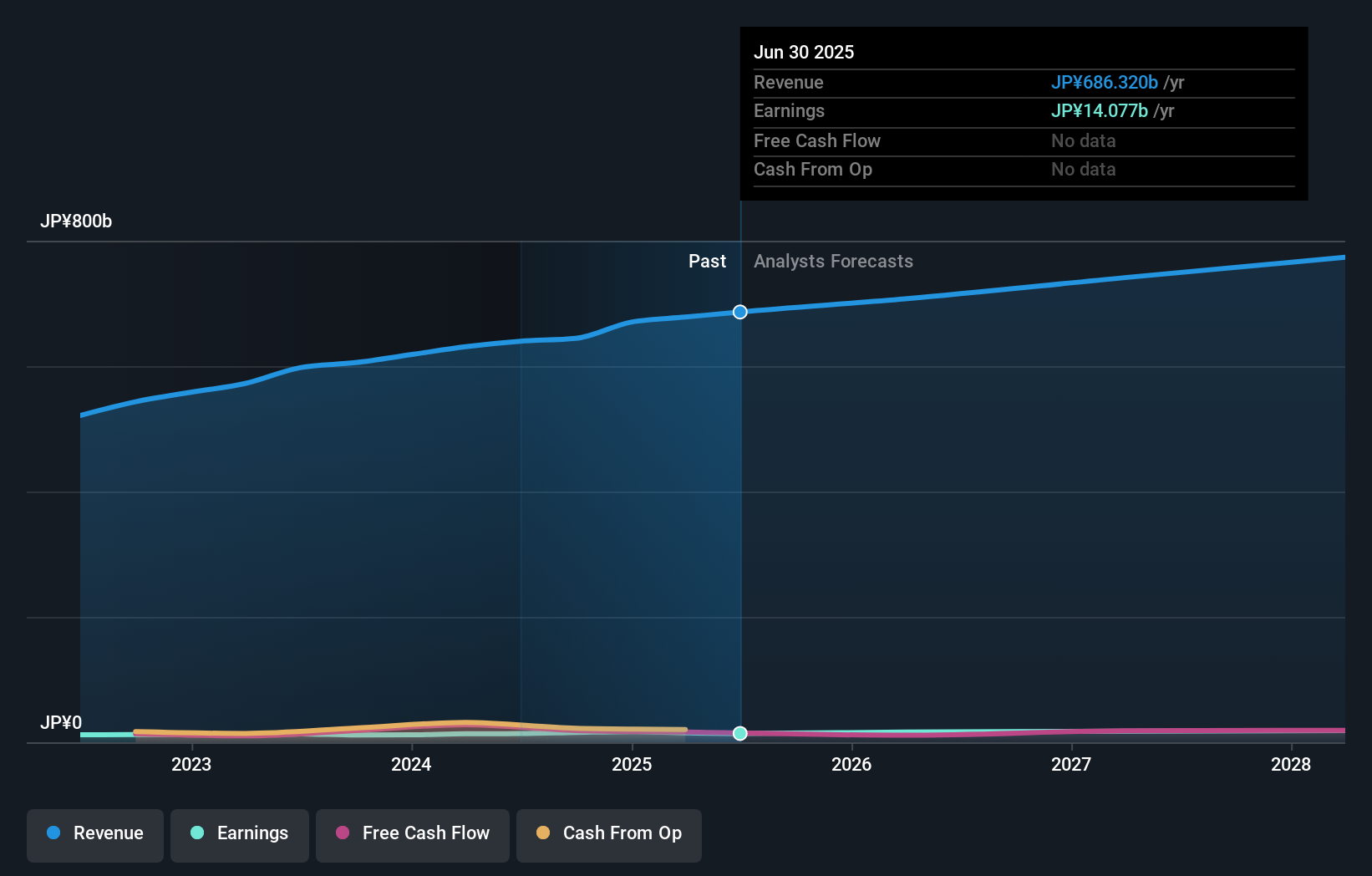Image resolution: width=1372 pixels, height=876 pixels.
Task: Click the blue Revenue dot icon
Action: 52,833
